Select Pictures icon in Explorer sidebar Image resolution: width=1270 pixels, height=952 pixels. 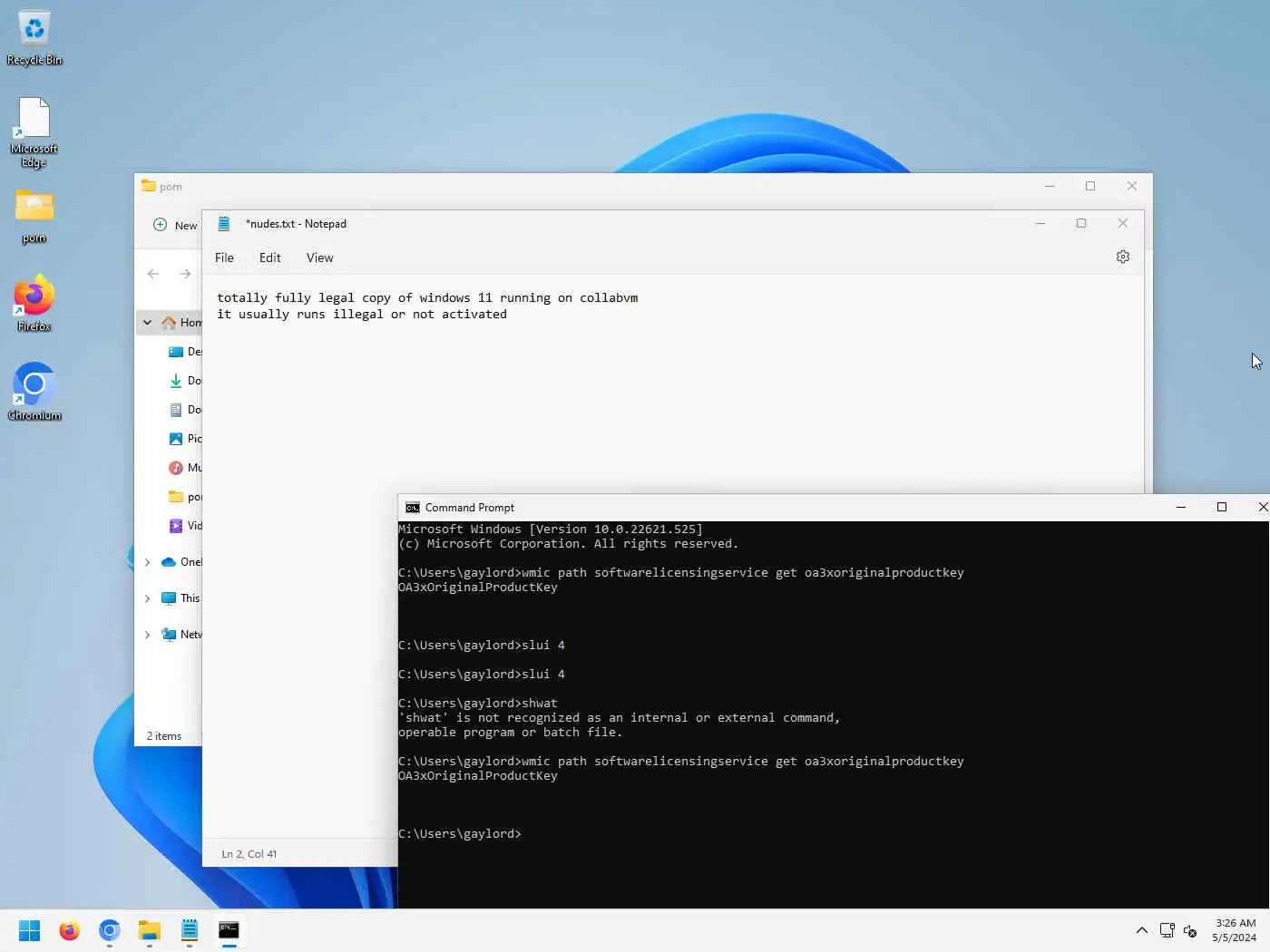(176, 439)
